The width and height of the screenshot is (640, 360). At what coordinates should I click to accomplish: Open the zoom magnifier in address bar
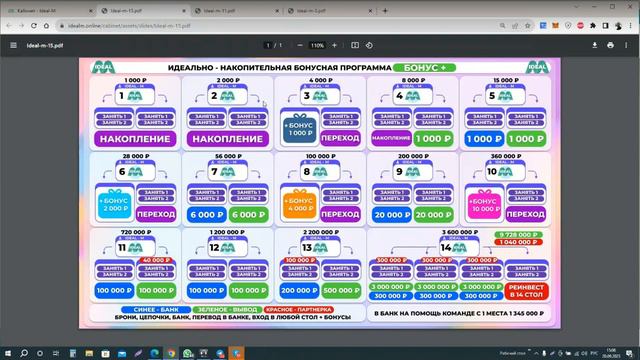coord(502,26)
